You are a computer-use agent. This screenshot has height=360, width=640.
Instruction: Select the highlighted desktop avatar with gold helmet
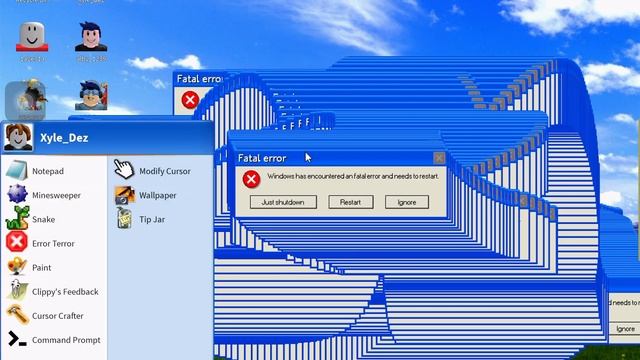[x=25, y=100]
